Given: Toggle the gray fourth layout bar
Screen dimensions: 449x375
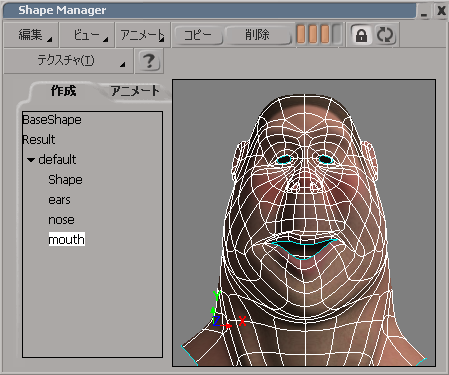Looking at the screenshot, I should point(337,34).
